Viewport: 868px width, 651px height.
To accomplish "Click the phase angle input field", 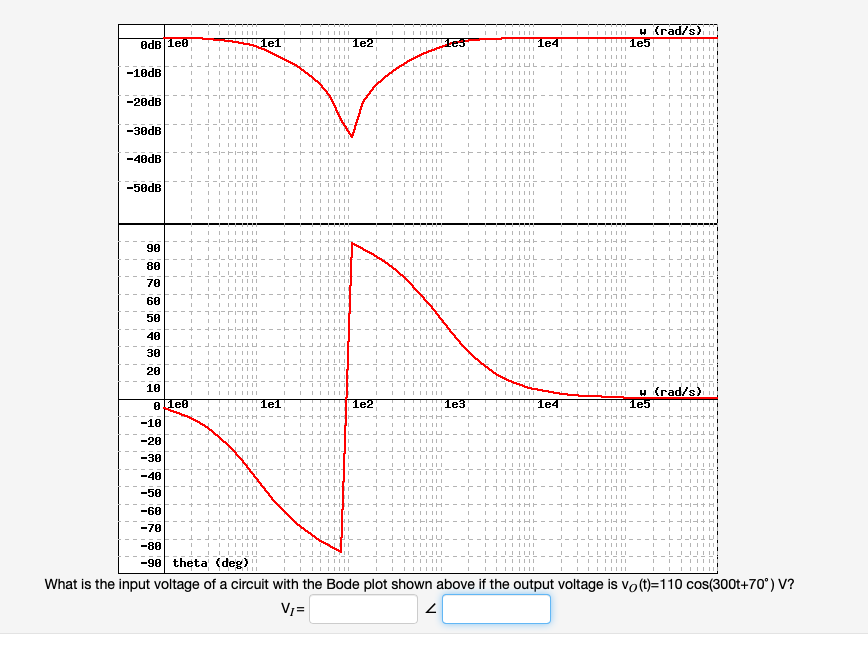I will click(x=496, y=608).
